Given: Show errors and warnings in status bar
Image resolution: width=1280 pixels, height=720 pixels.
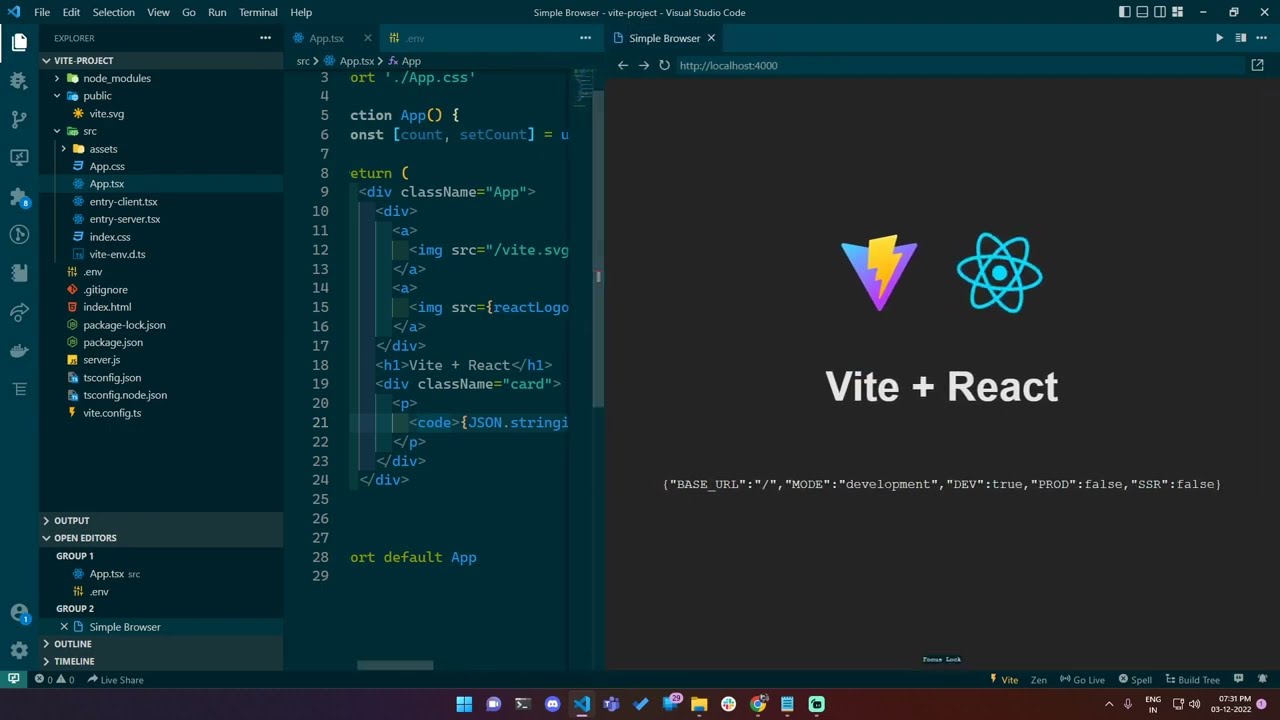Looking at the screenshot, I should (x=54, y=680).
